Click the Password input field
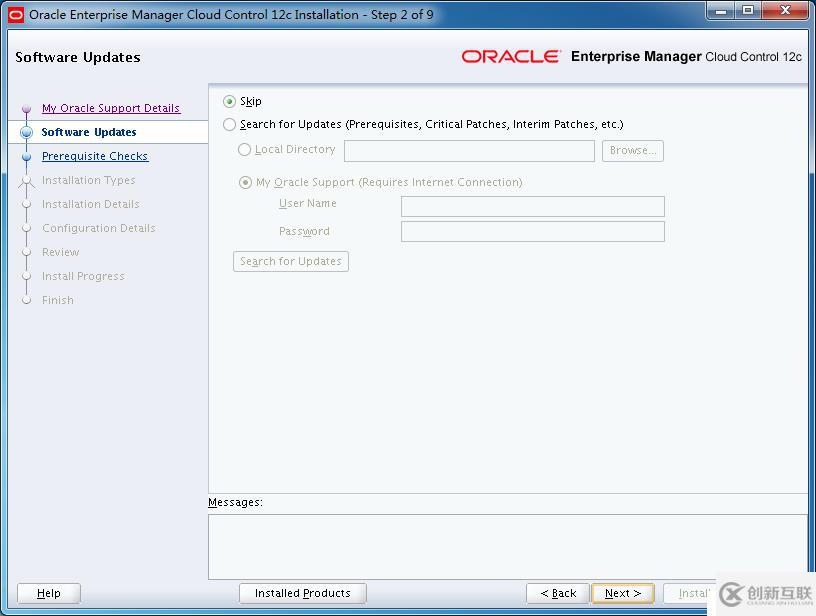 (x=532, y=230)
